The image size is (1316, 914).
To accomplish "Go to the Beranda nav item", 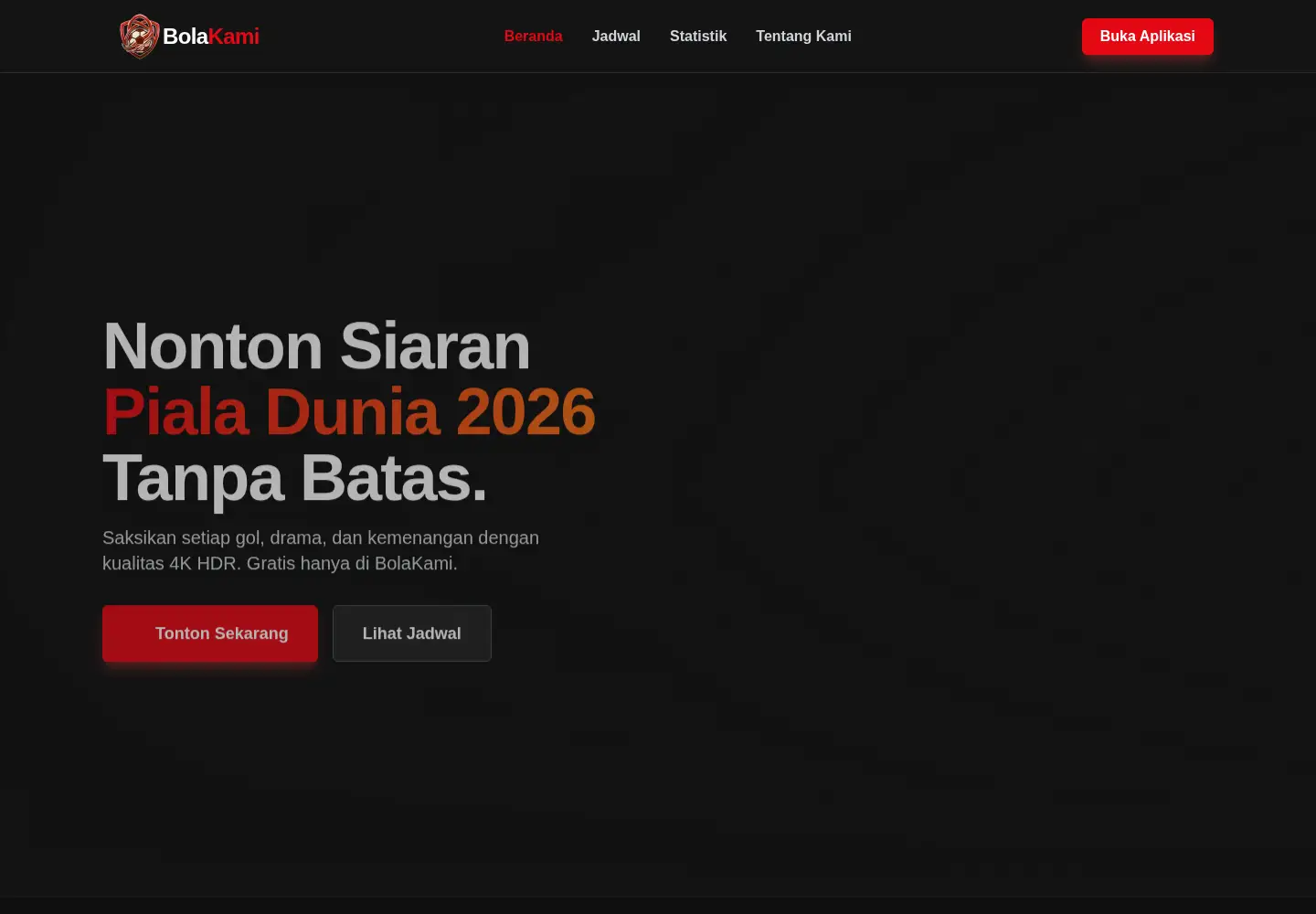I will point(534,37).
